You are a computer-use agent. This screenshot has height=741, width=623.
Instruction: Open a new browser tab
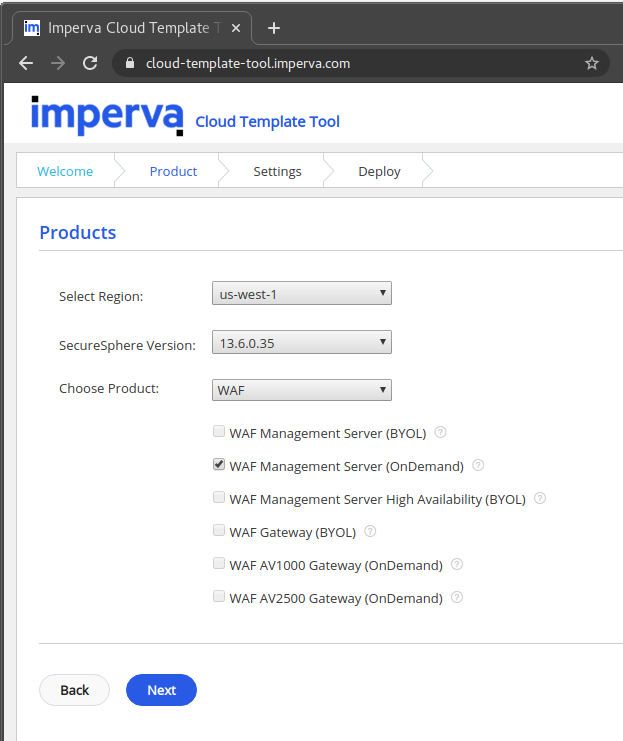click(274, 28)
